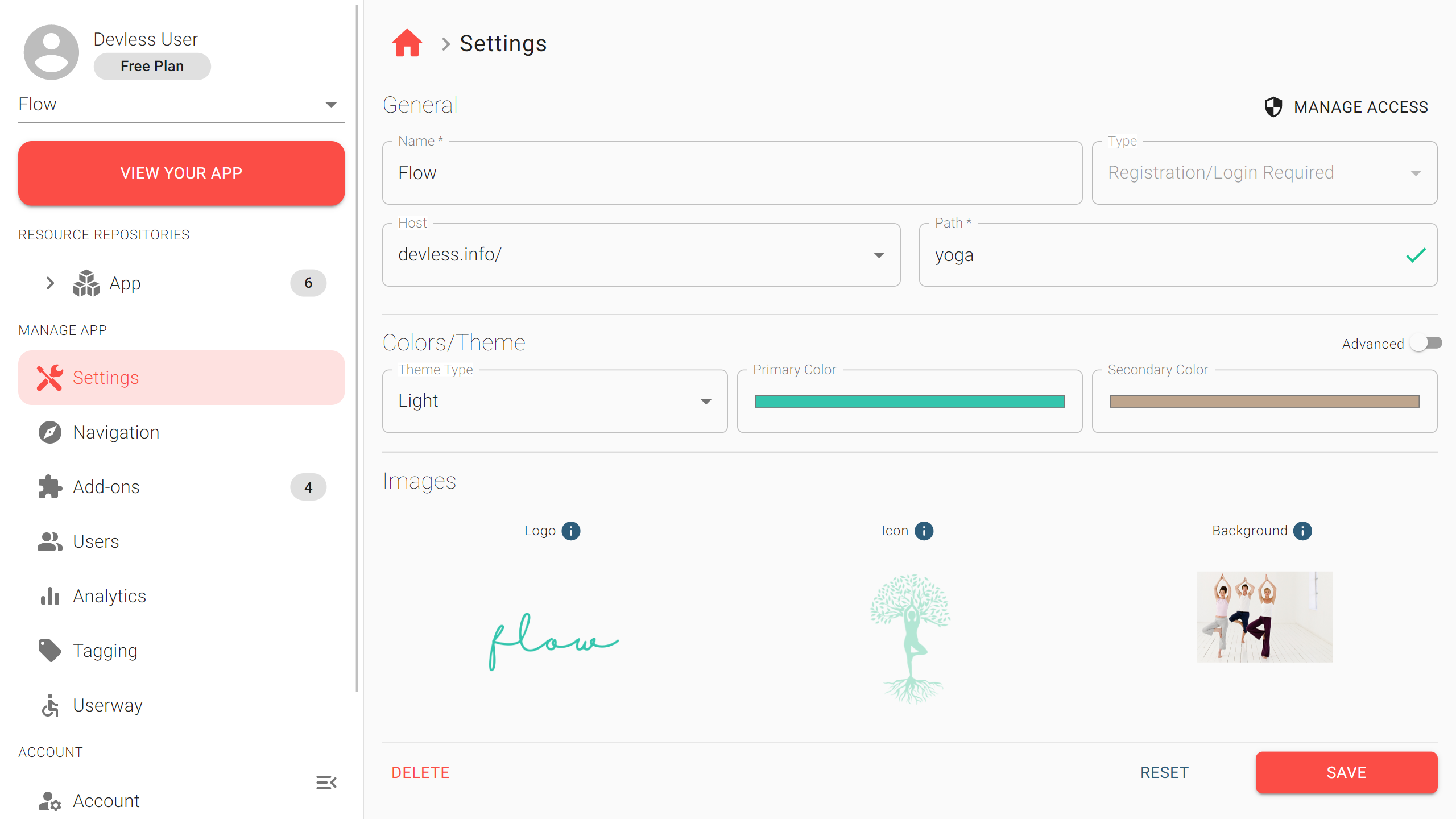Image resolution: width=1456 pixels, height=819 pixels.
Task: Click the teal Primary Color swatch
Action: pos(909,401)
